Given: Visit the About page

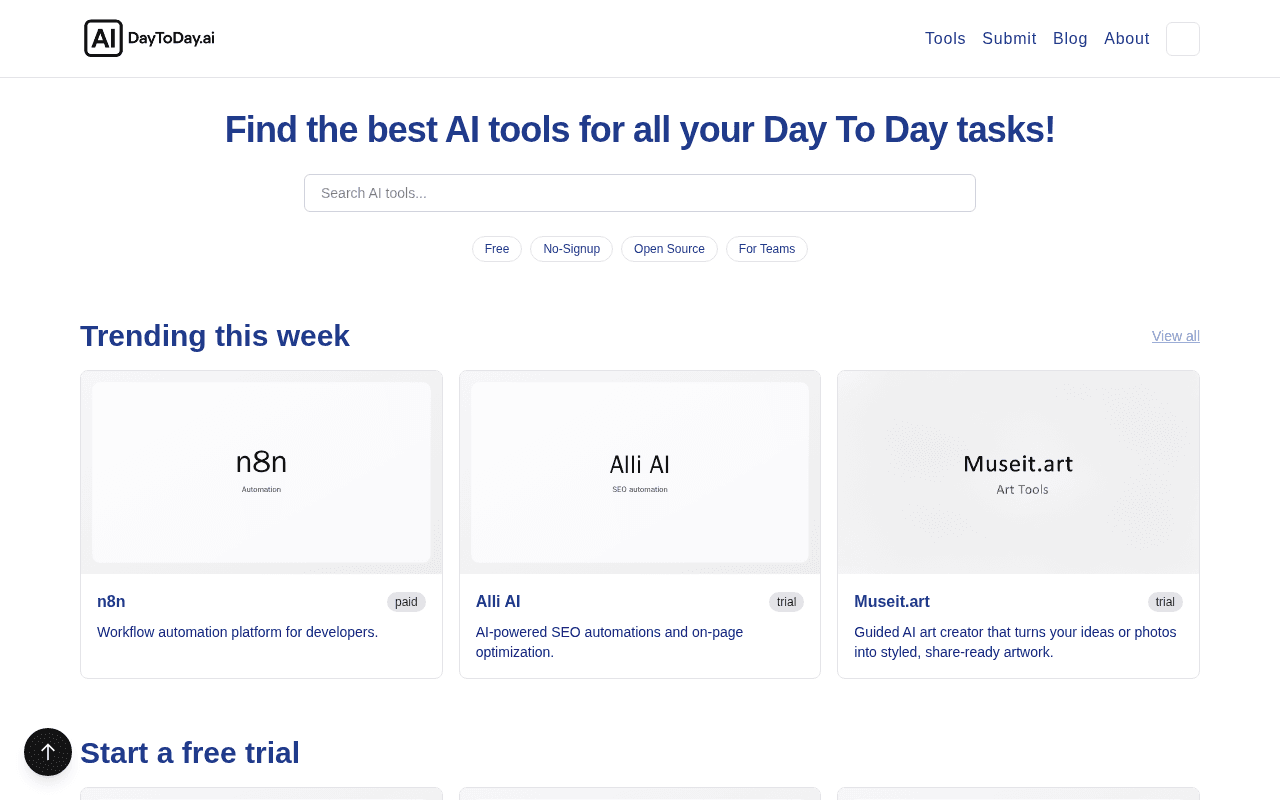Looking at the screenshot, I should click(x=1127, y=38).
